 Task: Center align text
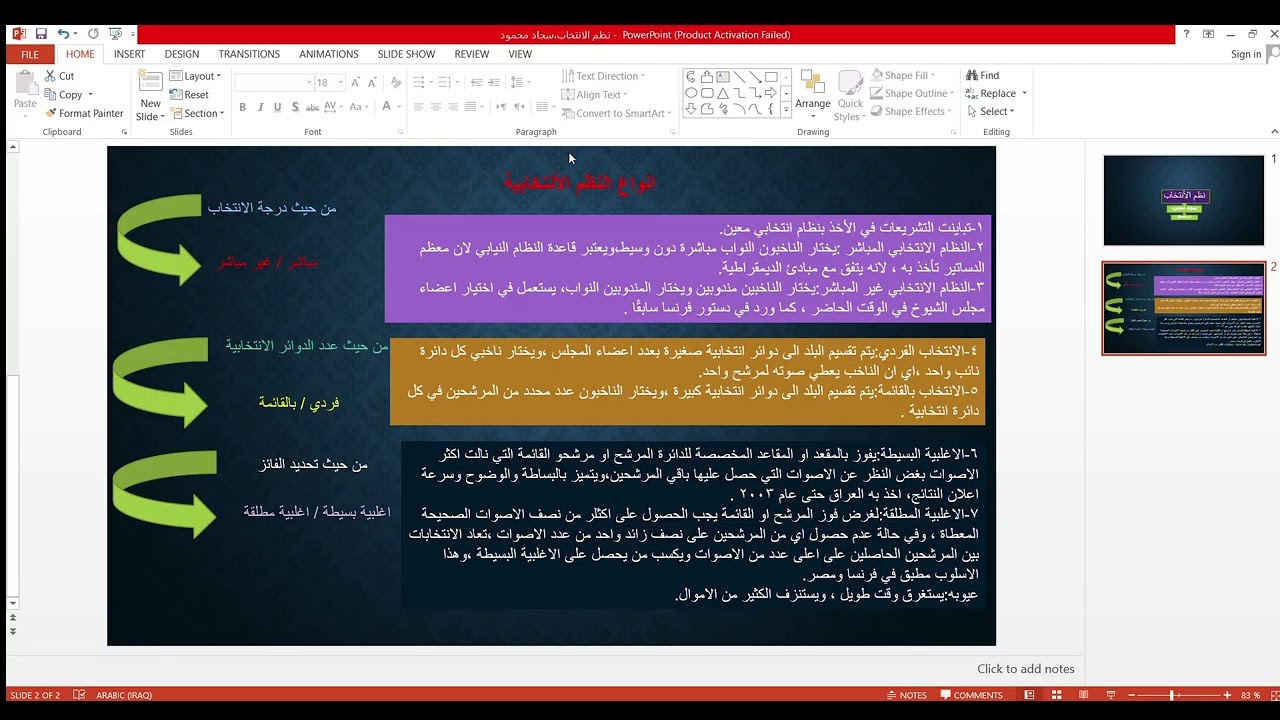click(436, 107)
